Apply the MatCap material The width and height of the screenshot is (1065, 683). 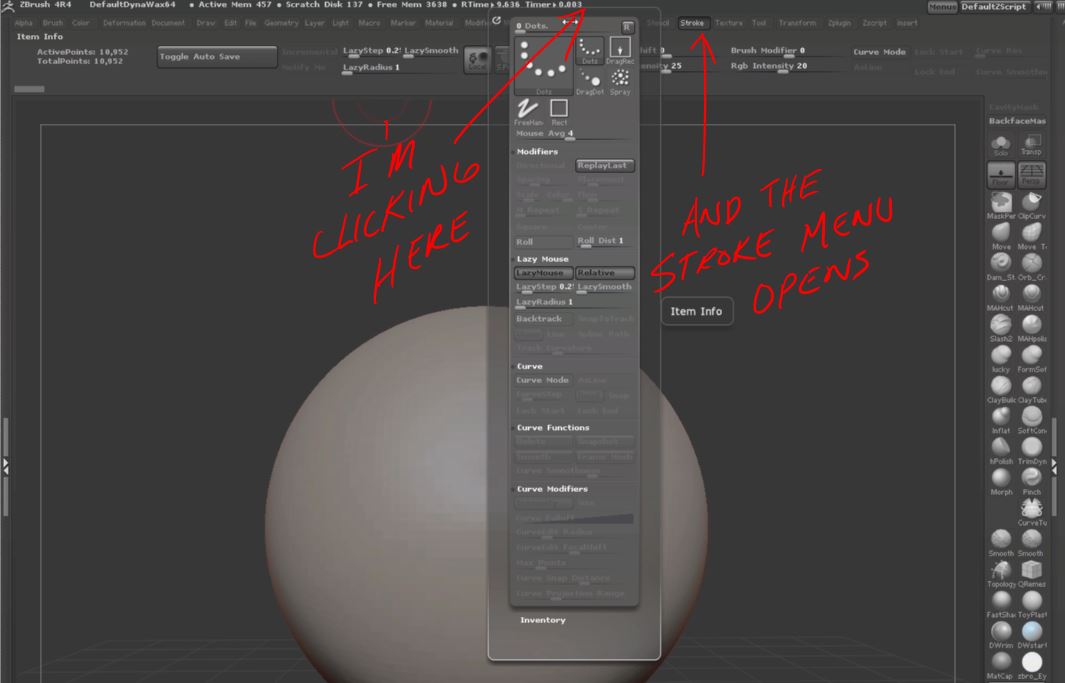coord(1001,665)
